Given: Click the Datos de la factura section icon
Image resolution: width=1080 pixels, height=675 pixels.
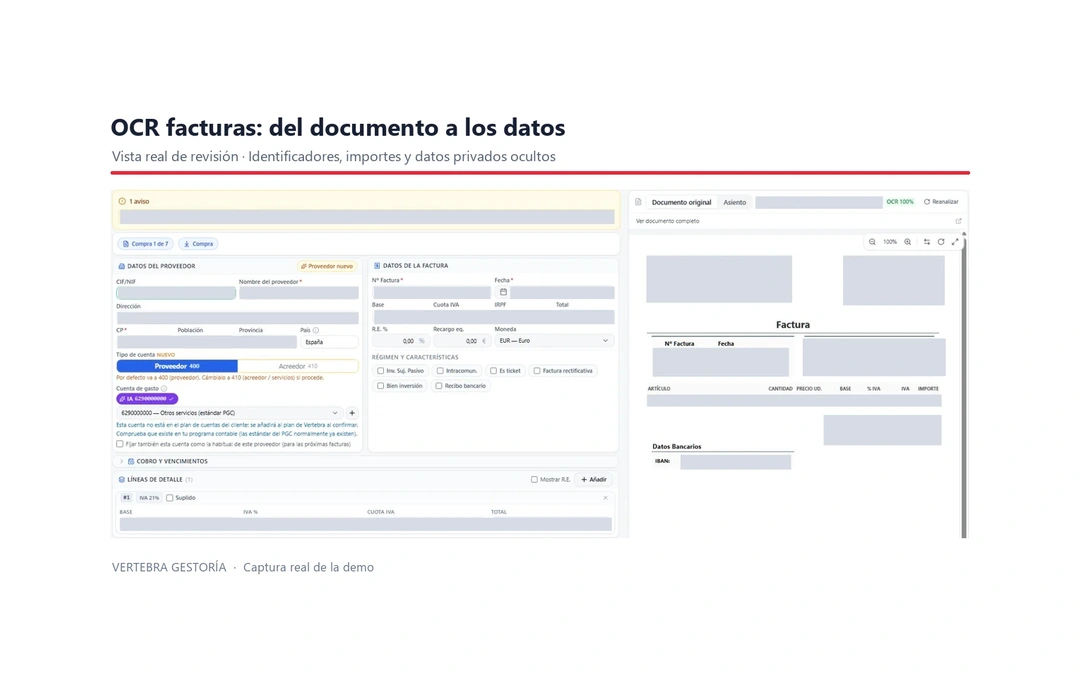Looking at the screenshot, I should coord(377,265).
